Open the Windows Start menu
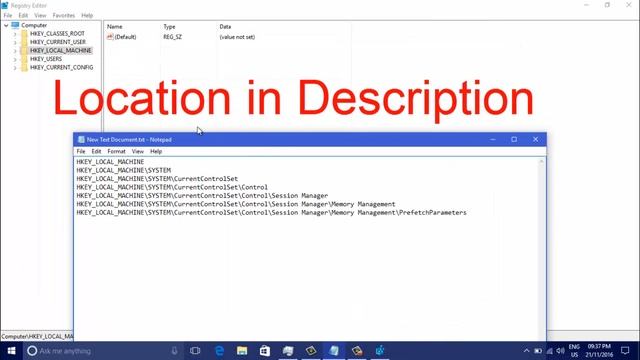 coord(11,351)
